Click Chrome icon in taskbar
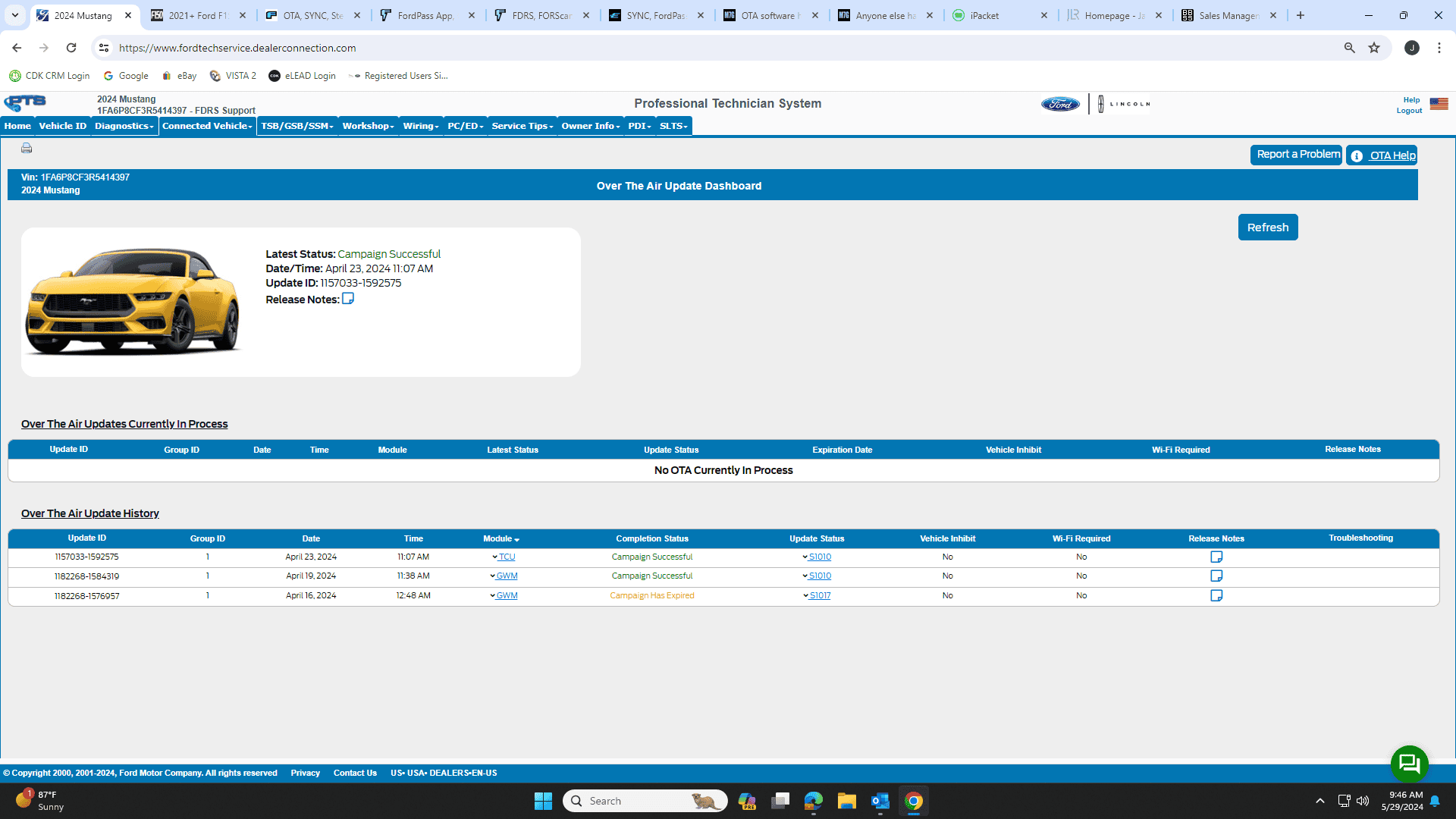Viewport: 1456px width, 819px height. click(x=914, y=801)
